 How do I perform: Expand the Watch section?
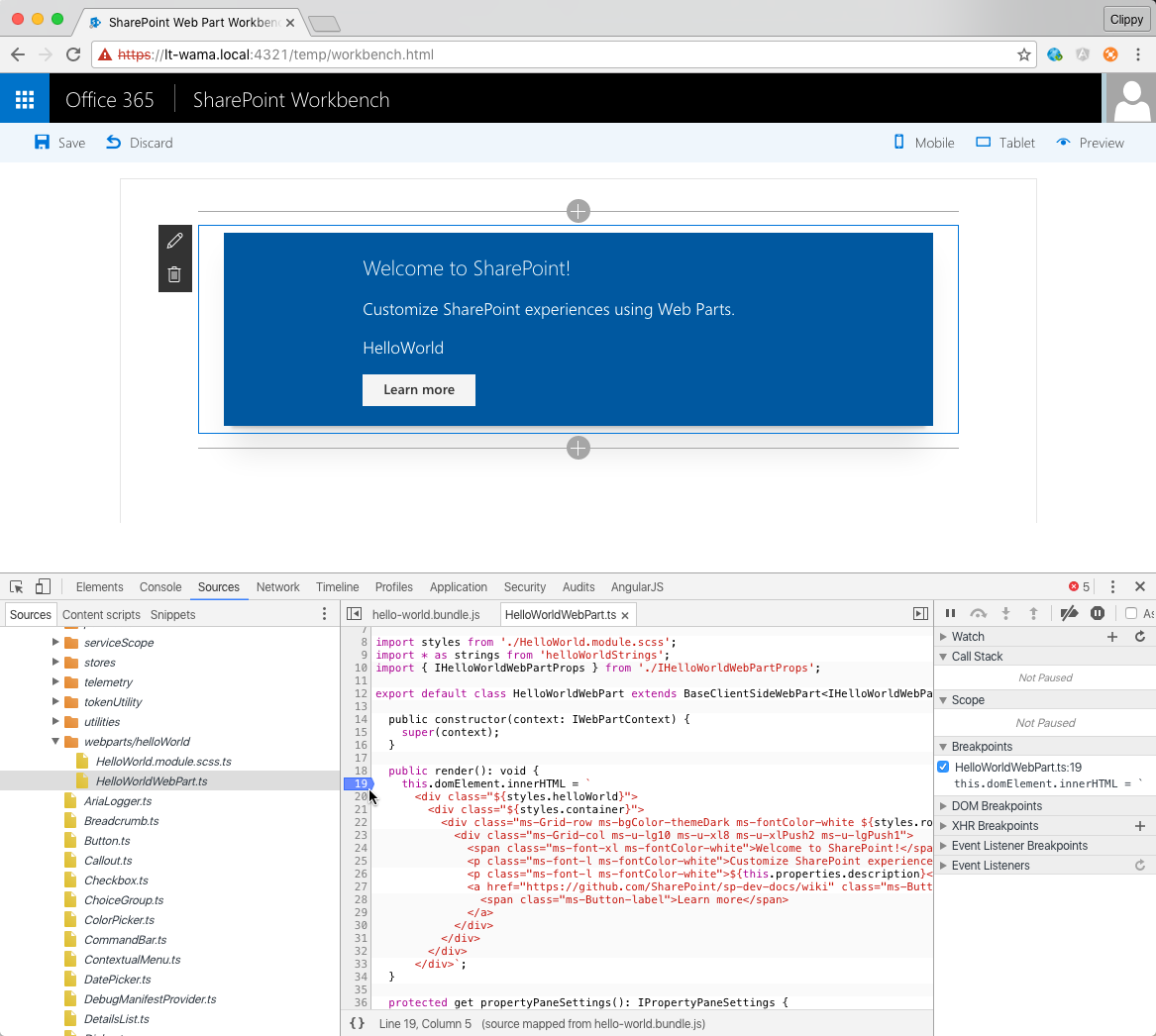pos(943,636)
